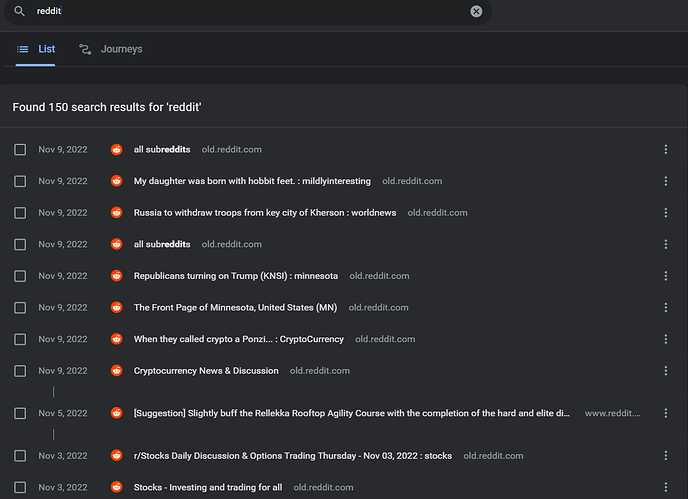Check the crypto Ponzi entry checkbox
Viewport: 688px width, 499px height.
tap(20, 339)
